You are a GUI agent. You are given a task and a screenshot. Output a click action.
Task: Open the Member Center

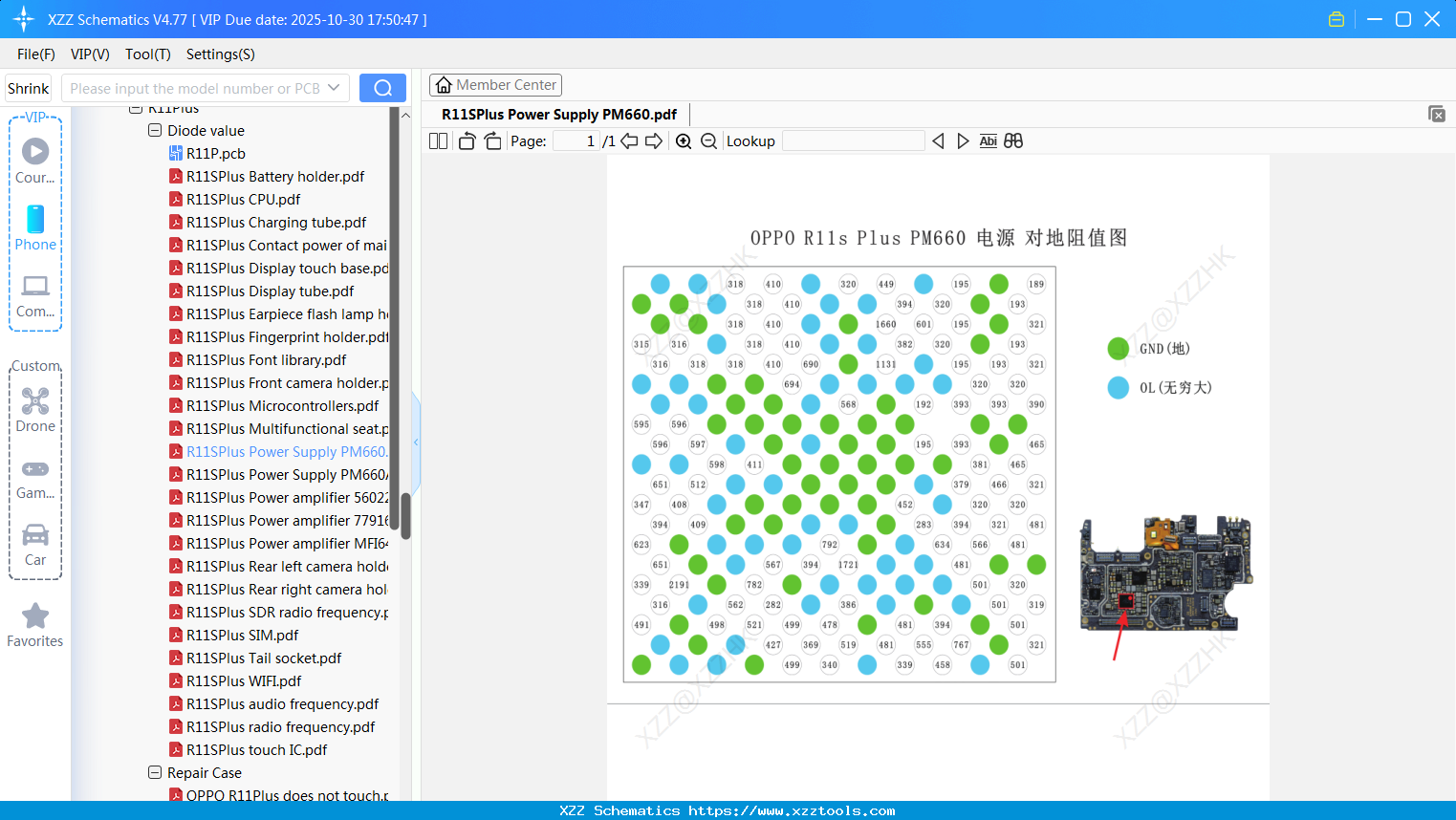point(495,85)
